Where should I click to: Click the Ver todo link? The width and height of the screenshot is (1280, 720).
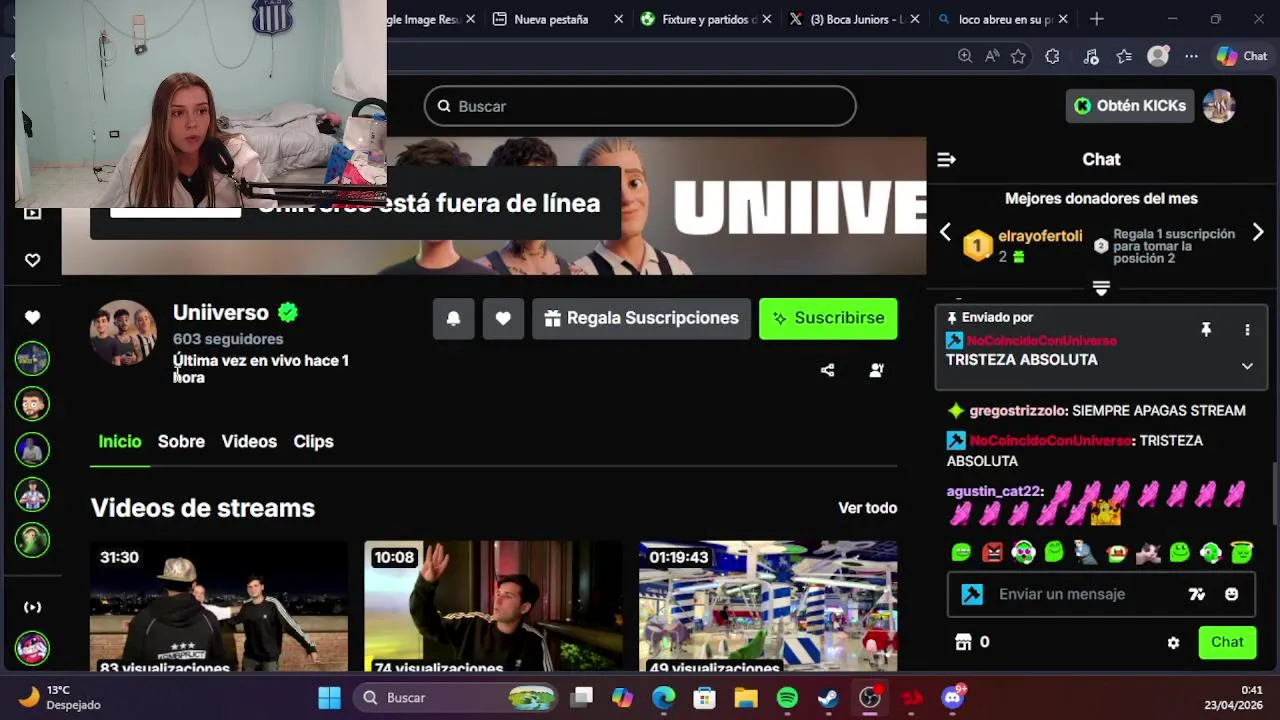(x=867, y=508)
